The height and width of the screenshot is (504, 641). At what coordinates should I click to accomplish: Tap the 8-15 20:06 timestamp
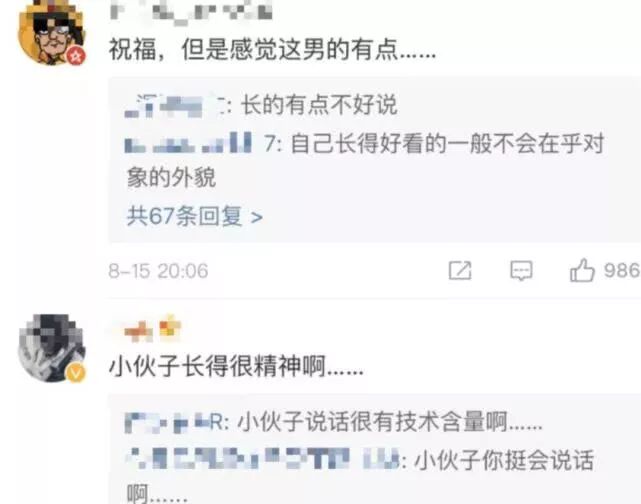click(158, 271)
